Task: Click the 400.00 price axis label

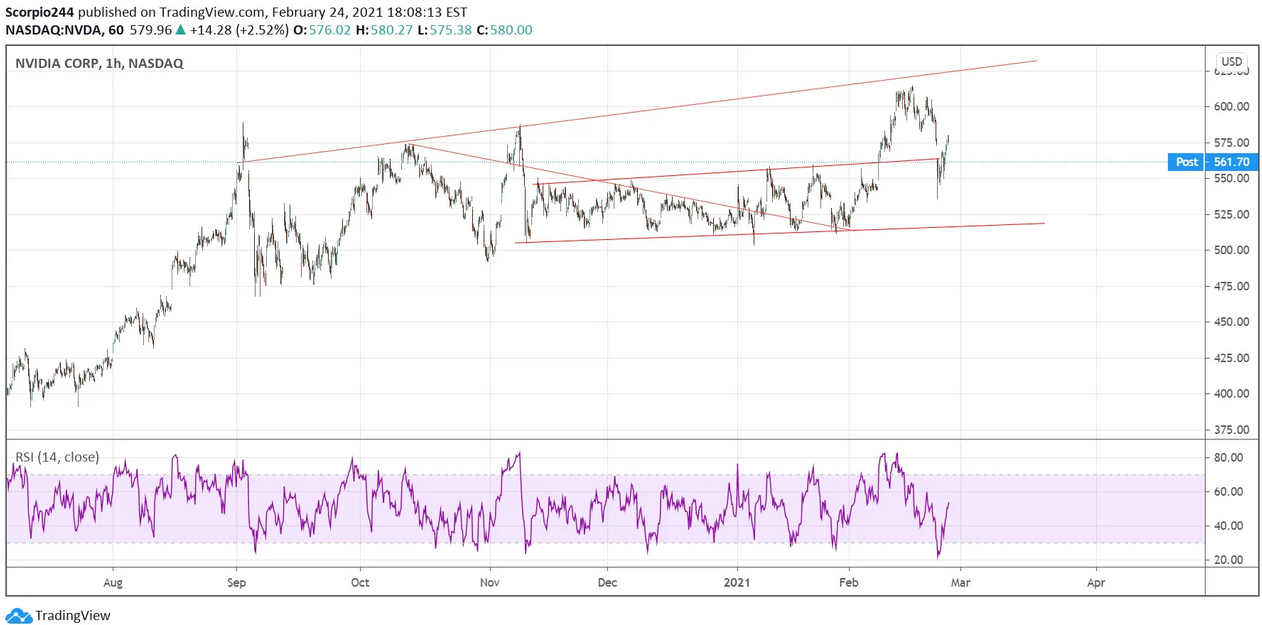Action: pos(1229,394)
